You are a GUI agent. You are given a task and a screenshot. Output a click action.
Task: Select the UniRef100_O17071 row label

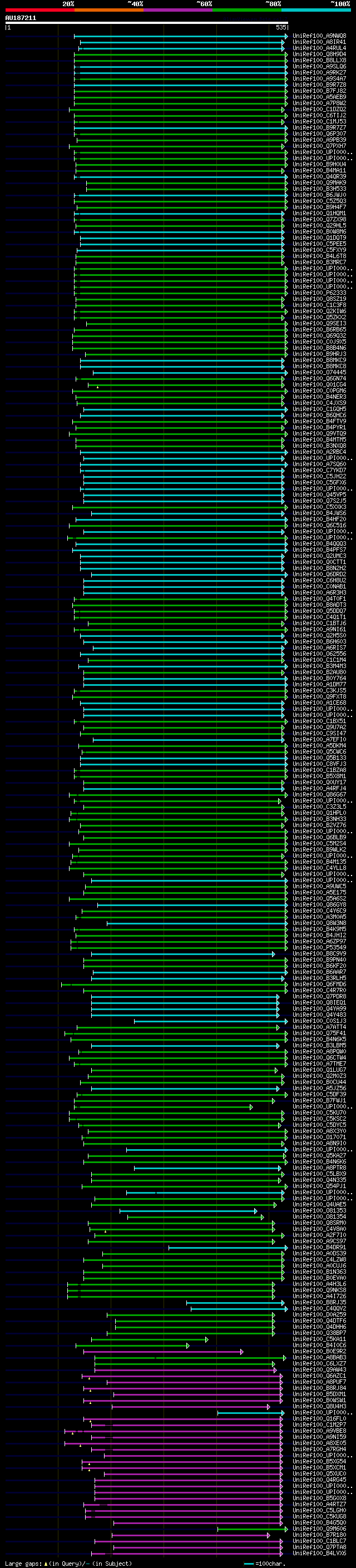click(319, 1136)
